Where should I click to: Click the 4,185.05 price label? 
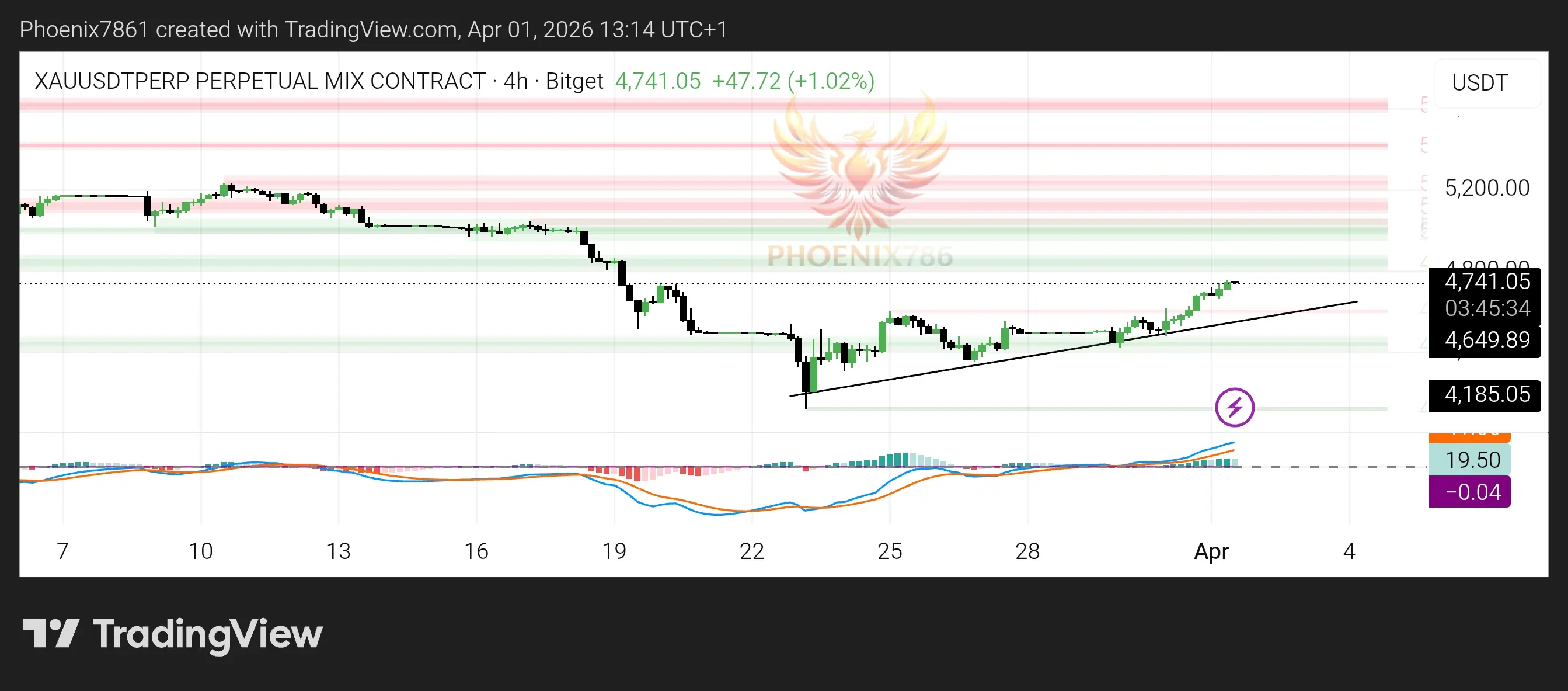click(1486, 394)
